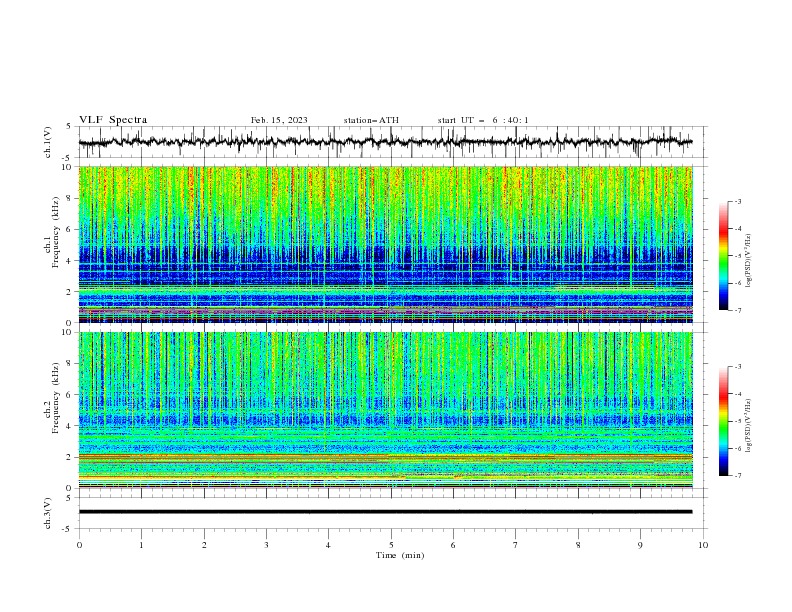This screenshot has height=612, width=792.
Task: Click the "station=ATH" header label
Action: pyautogui.click(x=371, y=120)
